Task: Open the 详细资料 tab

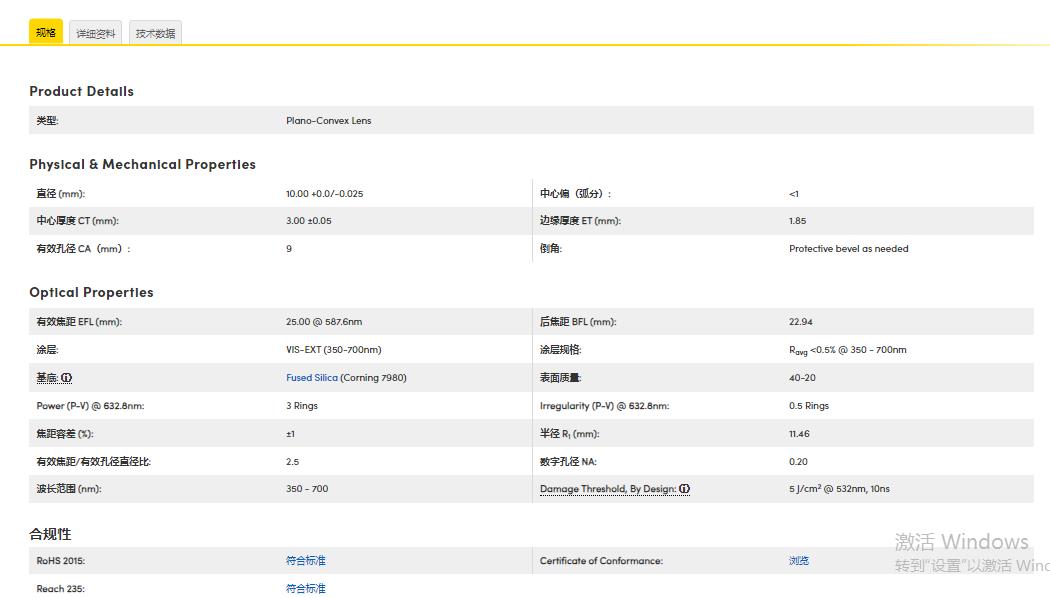Action: tap(96, 34)
